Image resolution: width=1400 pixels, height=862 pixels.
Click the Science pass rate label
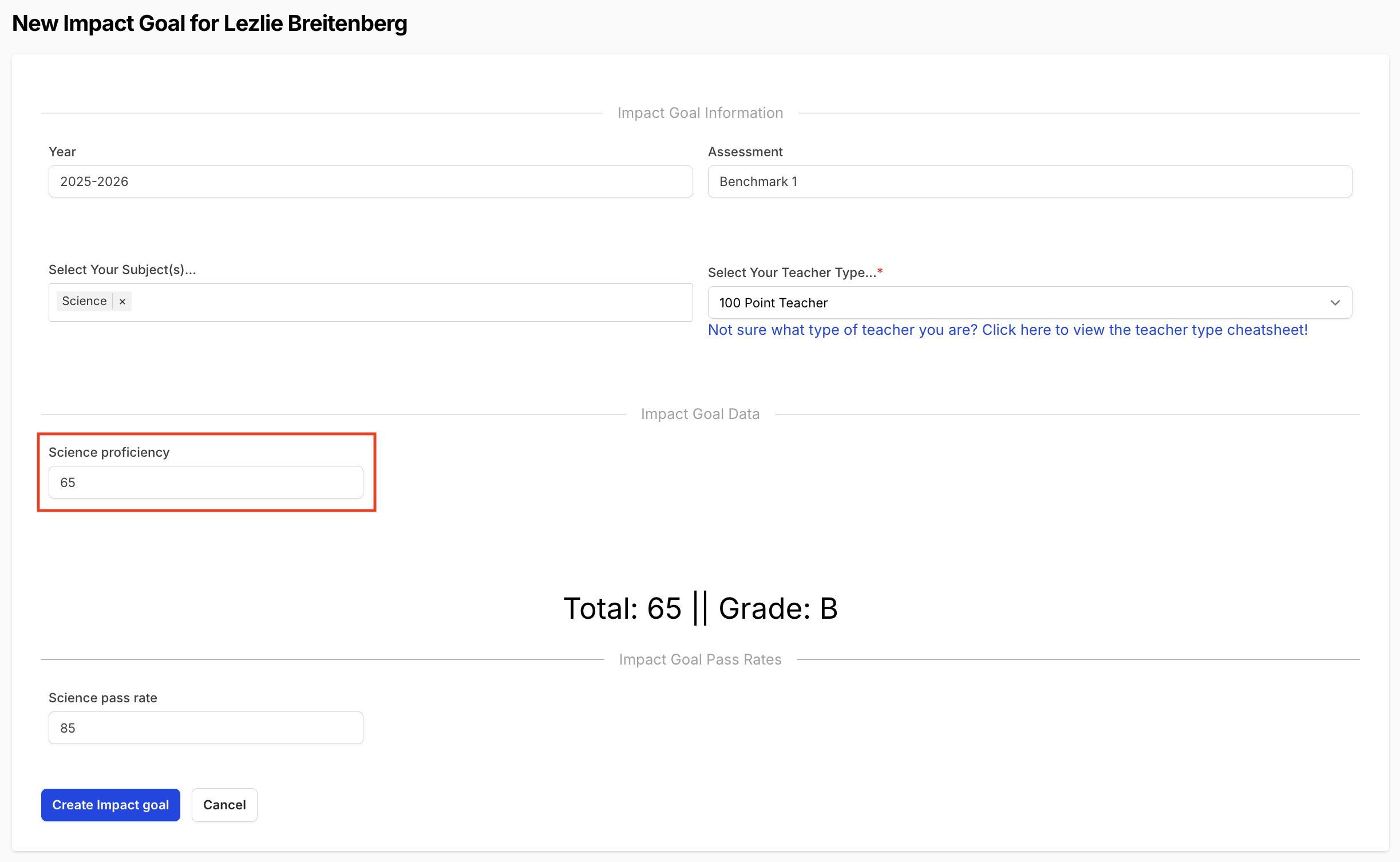tap(103, 698)
